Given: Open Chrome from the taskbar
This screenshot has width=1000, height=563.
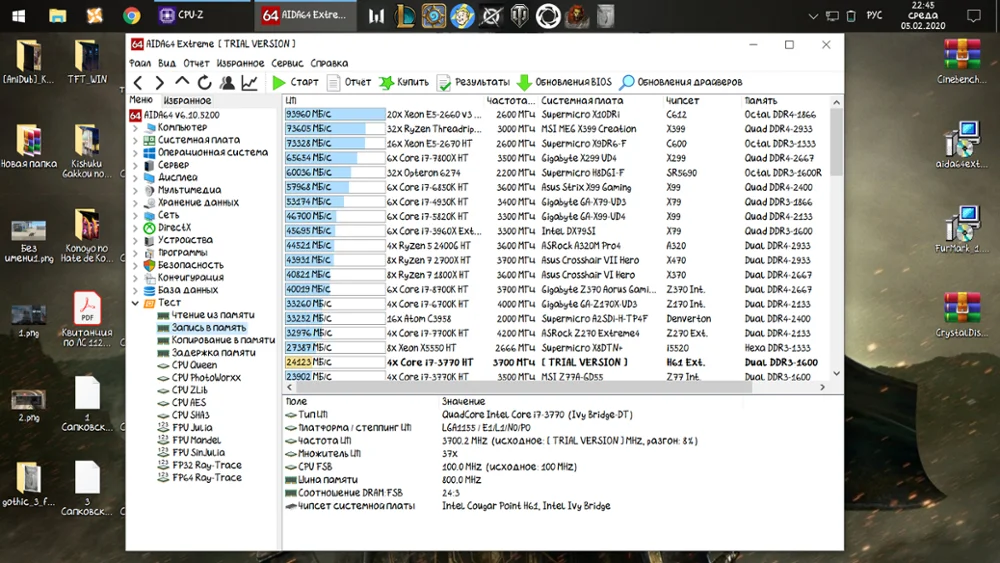Looking at the screenshot, I should click(x=131, y=15).
